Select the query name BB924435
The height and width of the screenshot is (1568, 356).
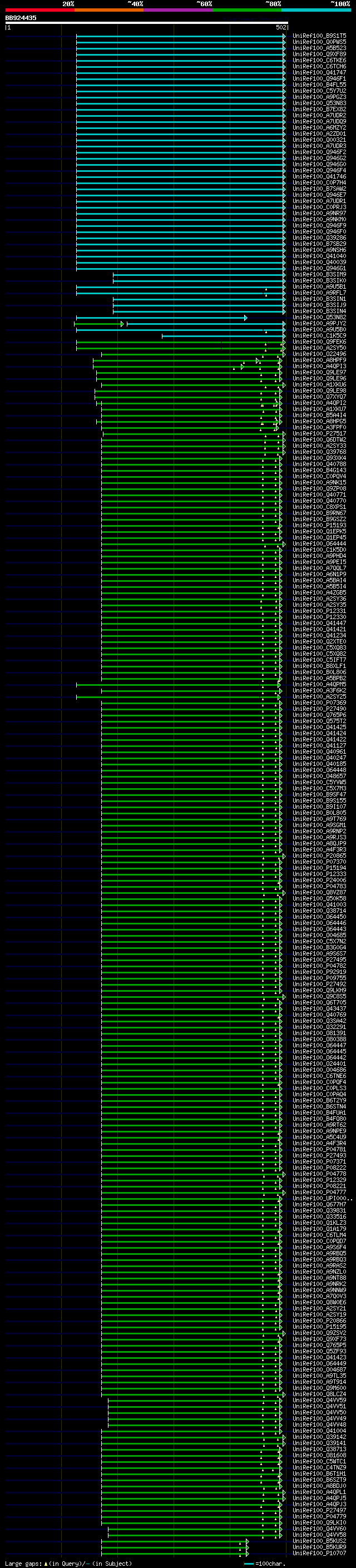[x=21, y=18]
